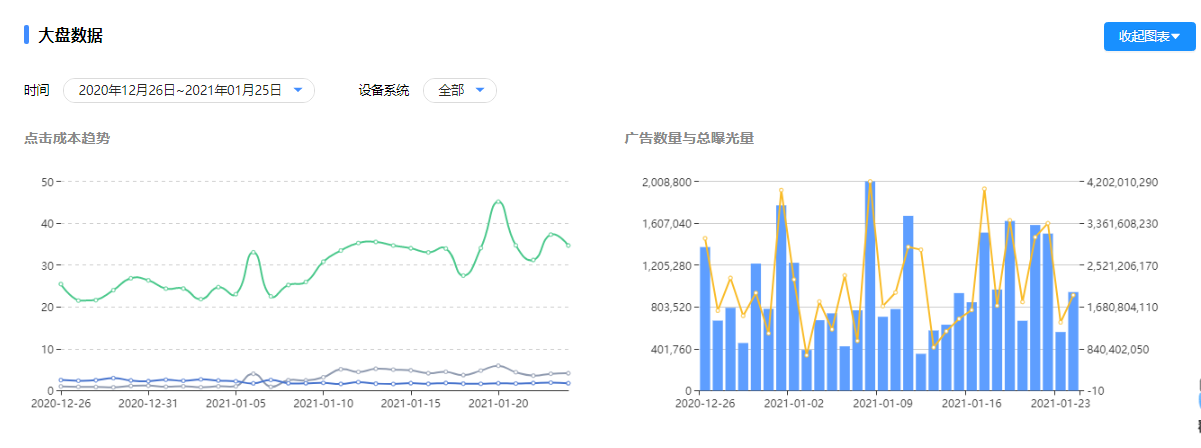Click the 2020-12-31 x-axis label
The width and height of the screenshot is (1201, 448).
tap(148, 404)
